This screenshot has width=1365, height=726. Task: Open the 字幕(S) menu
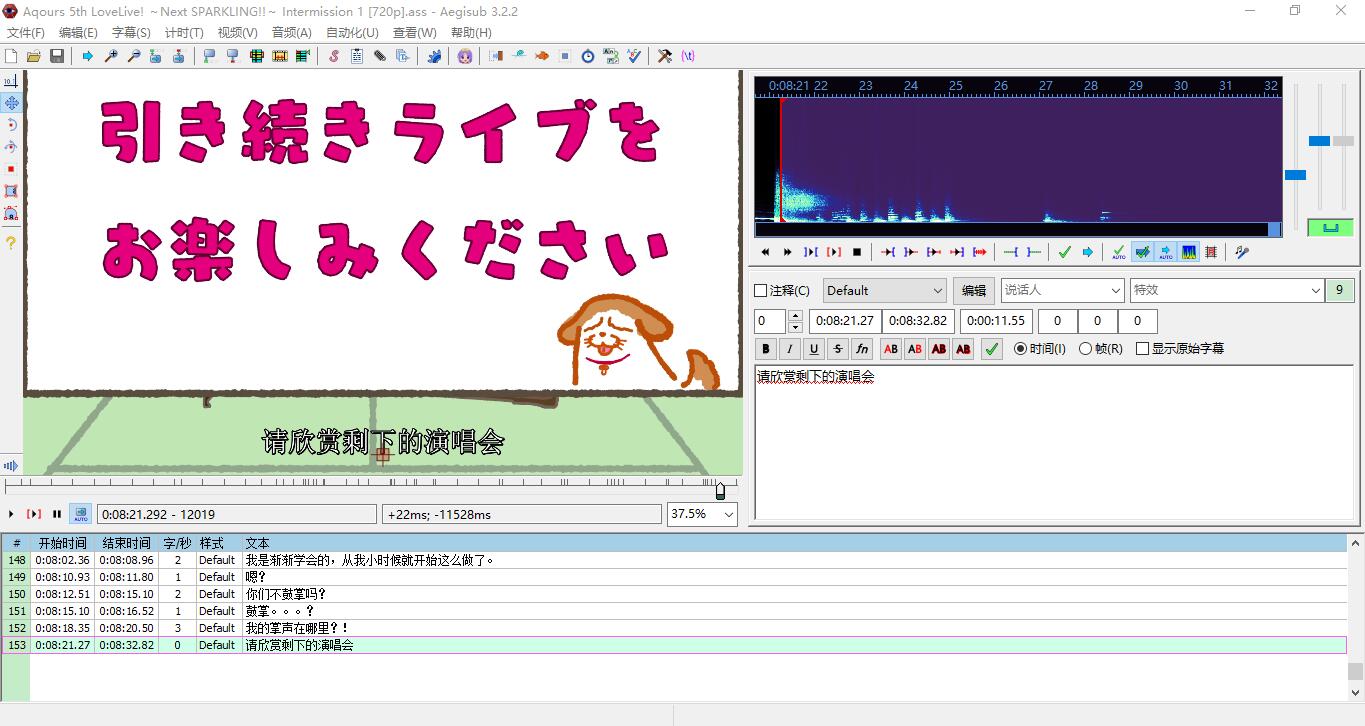tap(131, 32)
